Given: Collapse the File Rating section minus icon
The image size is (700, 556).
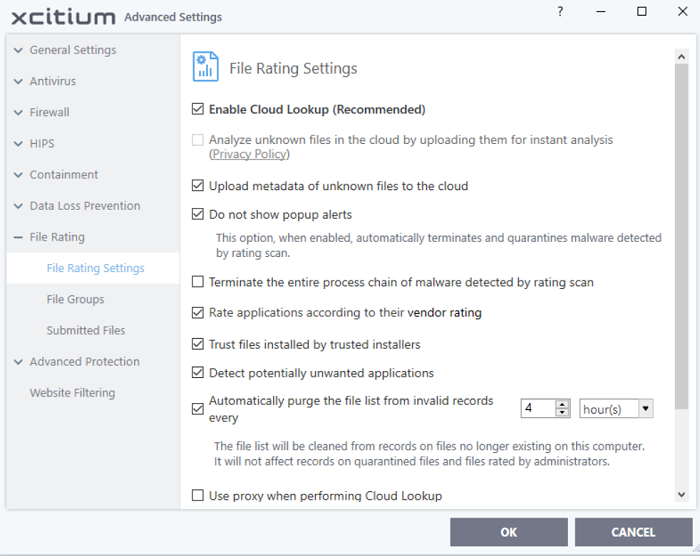Looking at the screenshot, I should (x=18, y=238).
